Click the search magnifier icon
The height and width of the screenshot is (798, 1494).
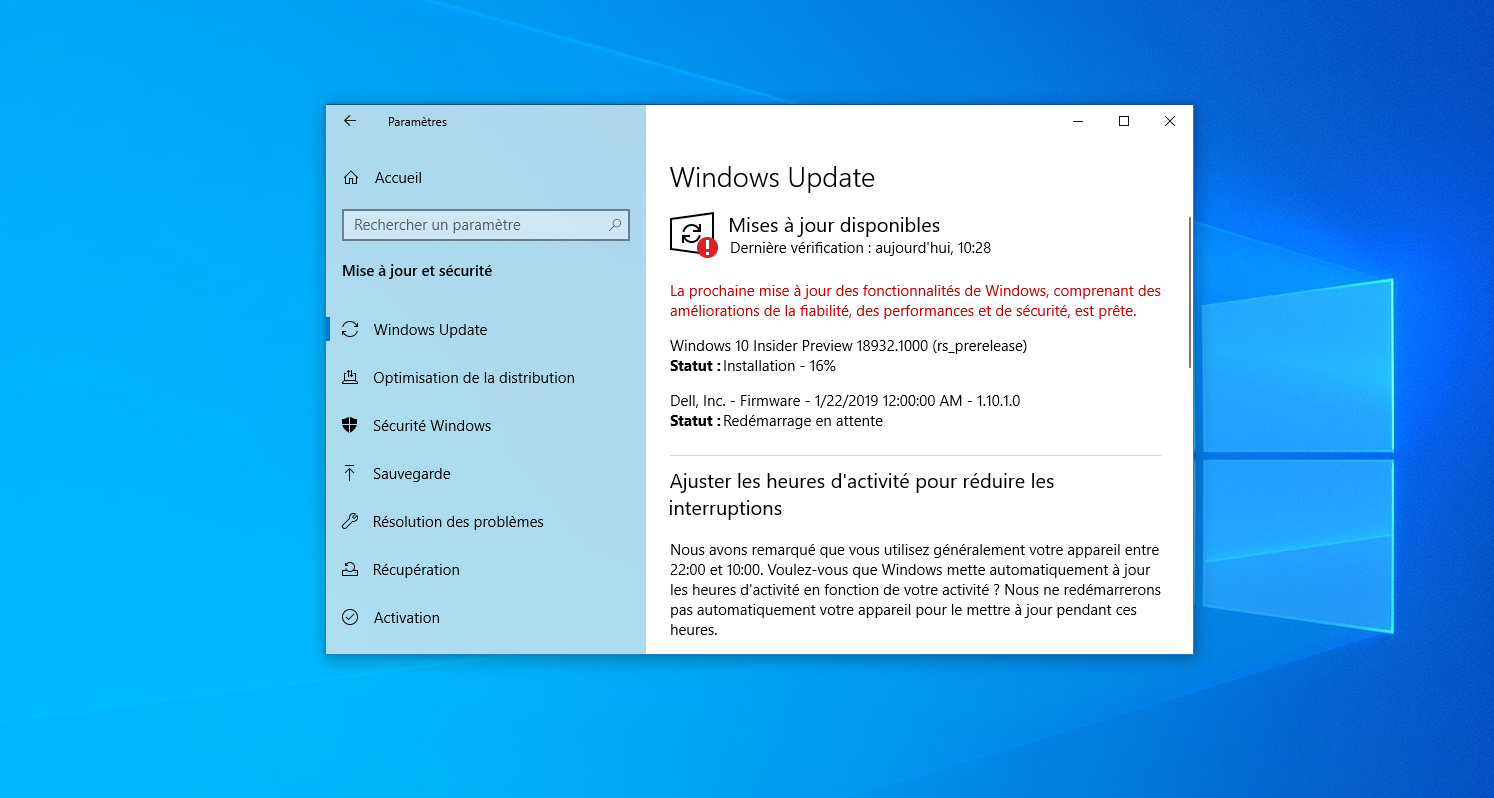[x=615, y=225]
